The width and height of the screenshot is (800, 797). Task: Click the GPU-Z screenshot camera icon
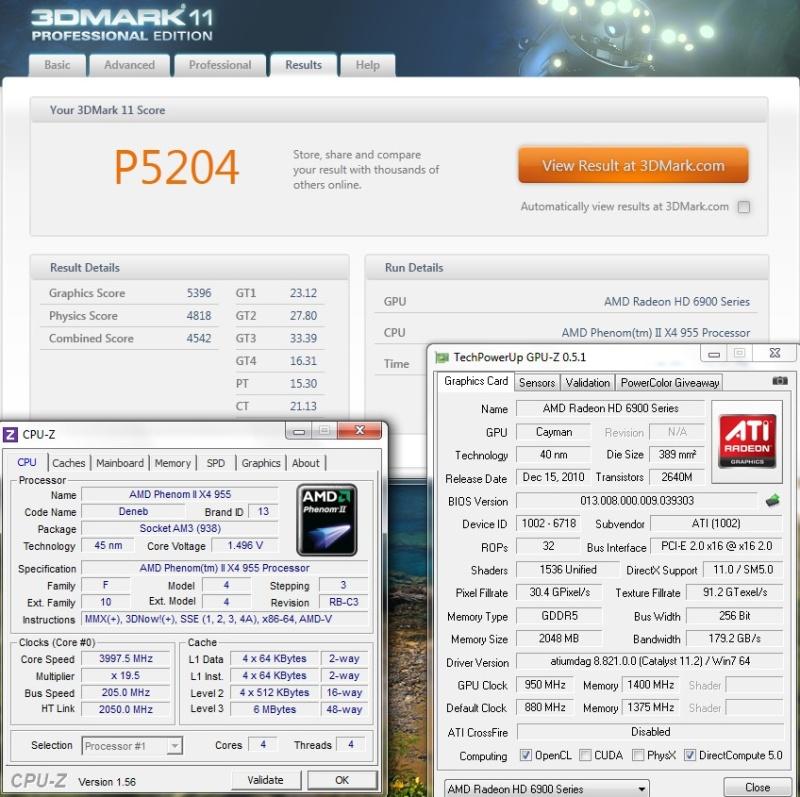tap(780, 381)
